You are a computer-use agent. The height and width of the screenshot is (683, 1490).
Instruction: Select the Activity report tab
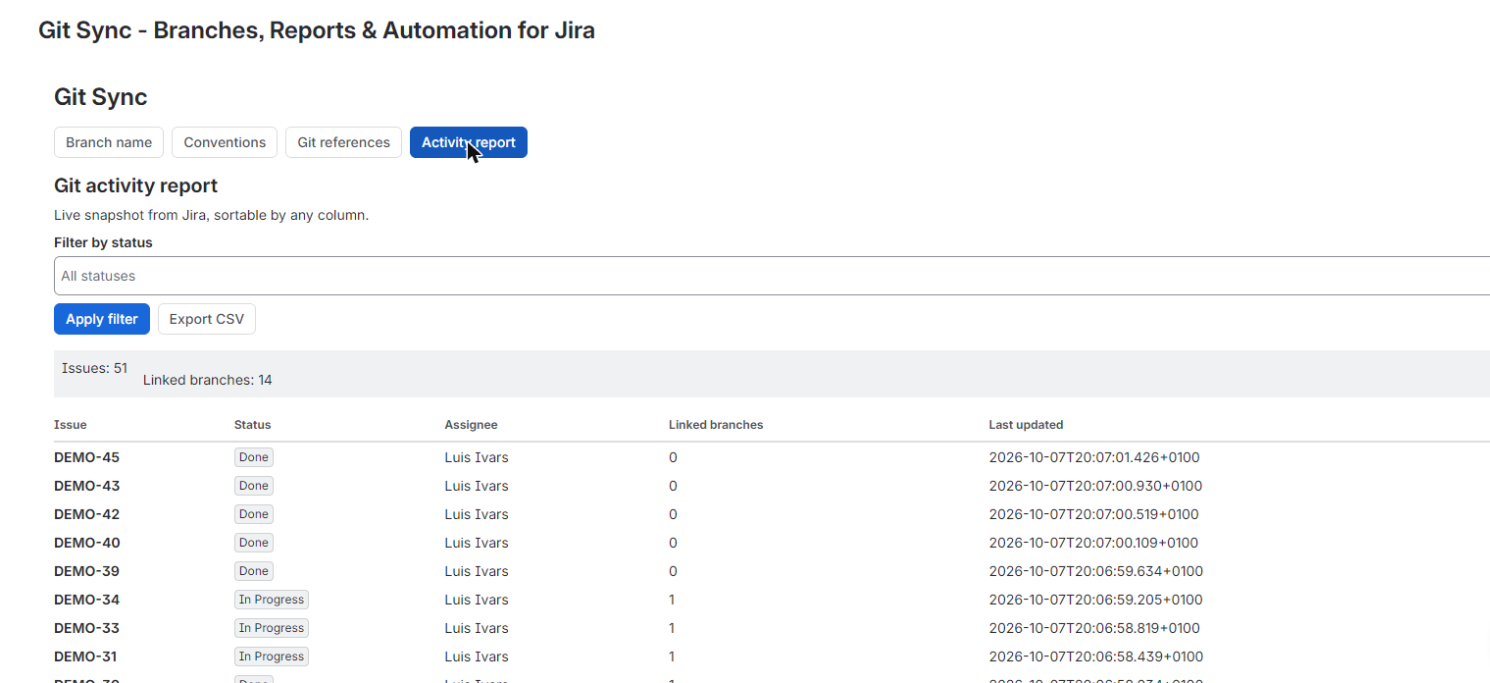click(468, 142)
